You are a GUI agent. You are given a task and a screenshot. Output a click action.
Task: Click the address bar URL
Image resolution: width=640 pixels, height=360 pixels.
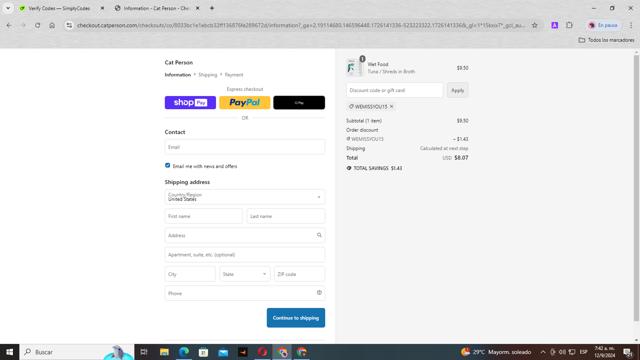coord(301,25)
